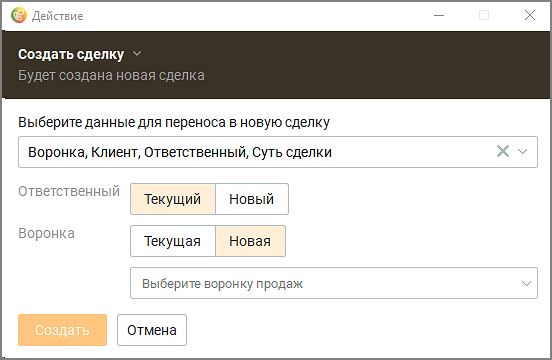Image resolution: width=552 pixels, height=360 pixels.
Task: Click the selected data field Воронка, Клиент, Ответственный
Action: click(278, 152)
